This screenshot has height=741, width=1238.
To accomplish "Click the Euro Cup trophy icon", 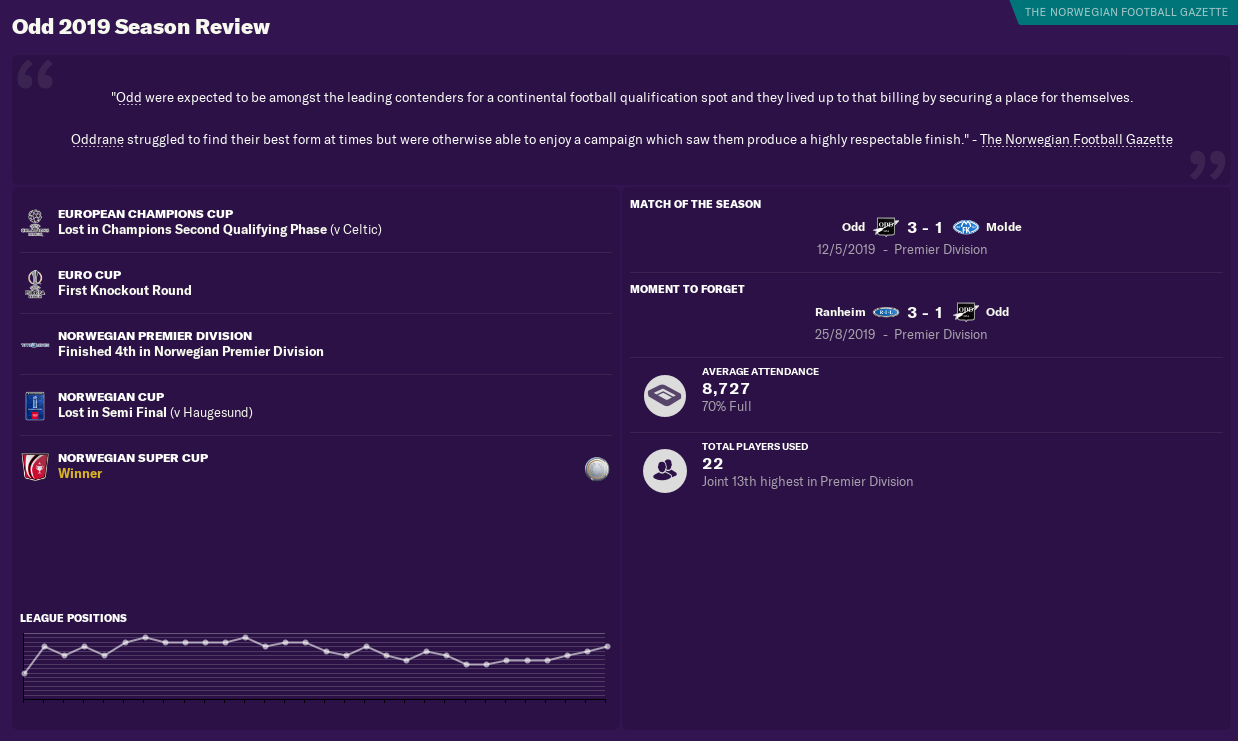I will tap(35, 283).
